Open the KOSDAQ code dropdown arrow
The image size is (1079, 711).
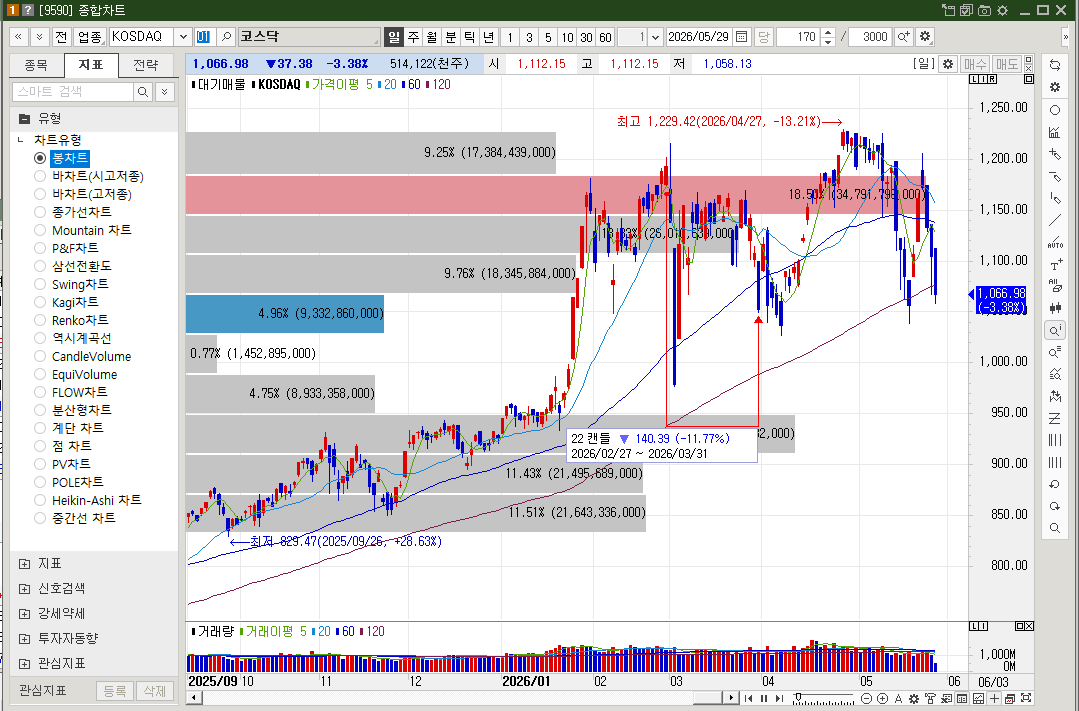coord(183,36)
